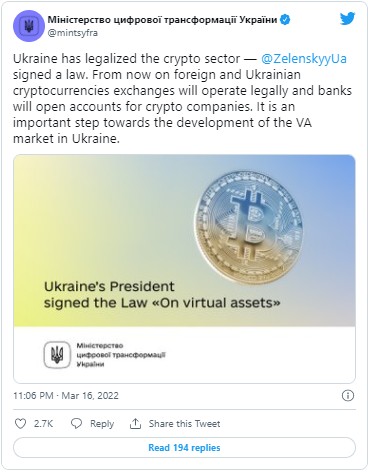Click the Reply speech bubble icon
The width and height of the screenshot is (368, 472).
(x=76, y=424)
